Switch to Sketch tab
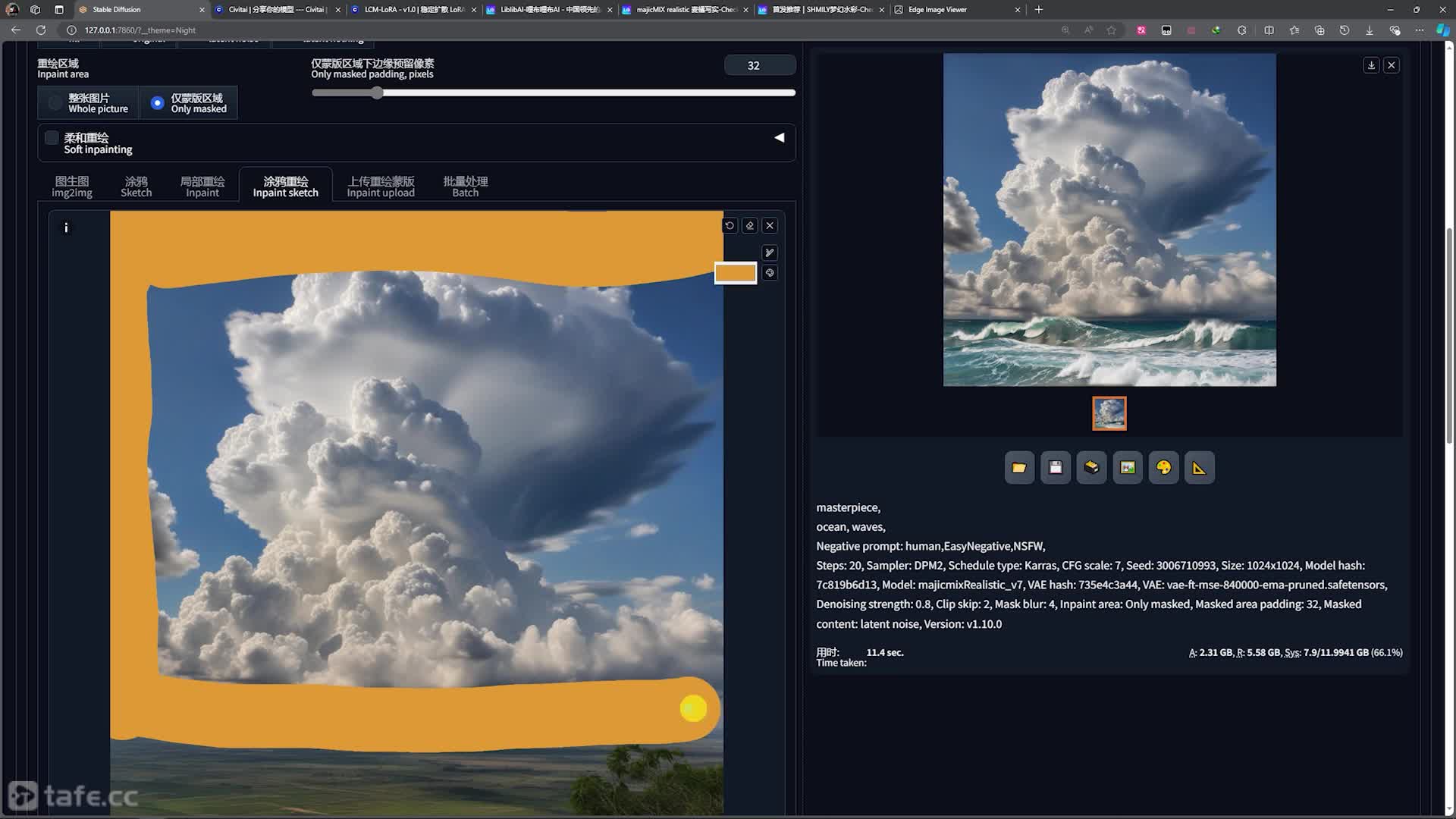This screenshot has width=1456, height=819. pyautogui.click(x=136, y=187)
